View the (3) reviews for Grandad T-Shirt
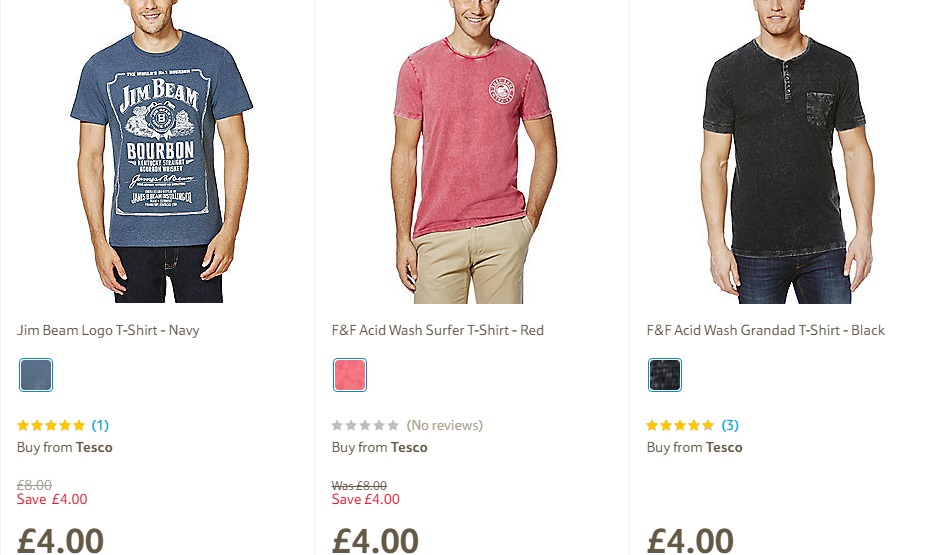Viewport: 944px width, 555px height. coord(730,425)
